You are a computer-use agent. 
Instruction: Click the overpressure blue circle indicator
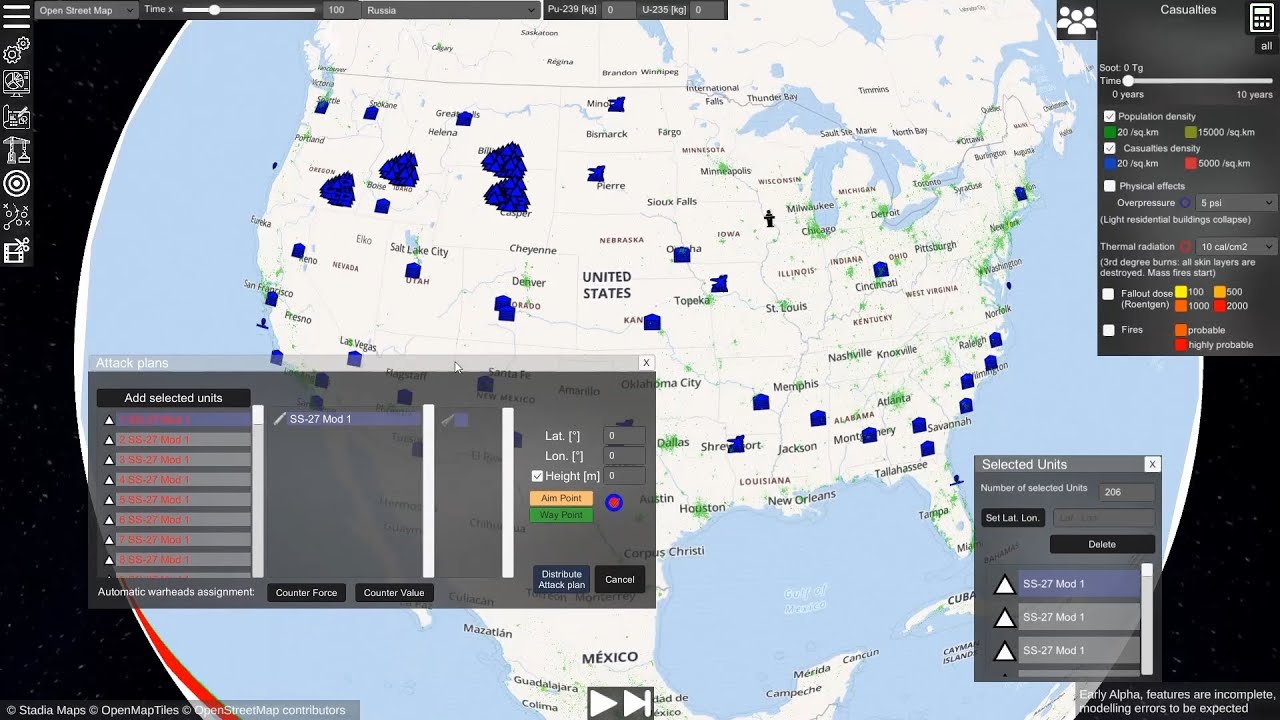point(1185,203)
